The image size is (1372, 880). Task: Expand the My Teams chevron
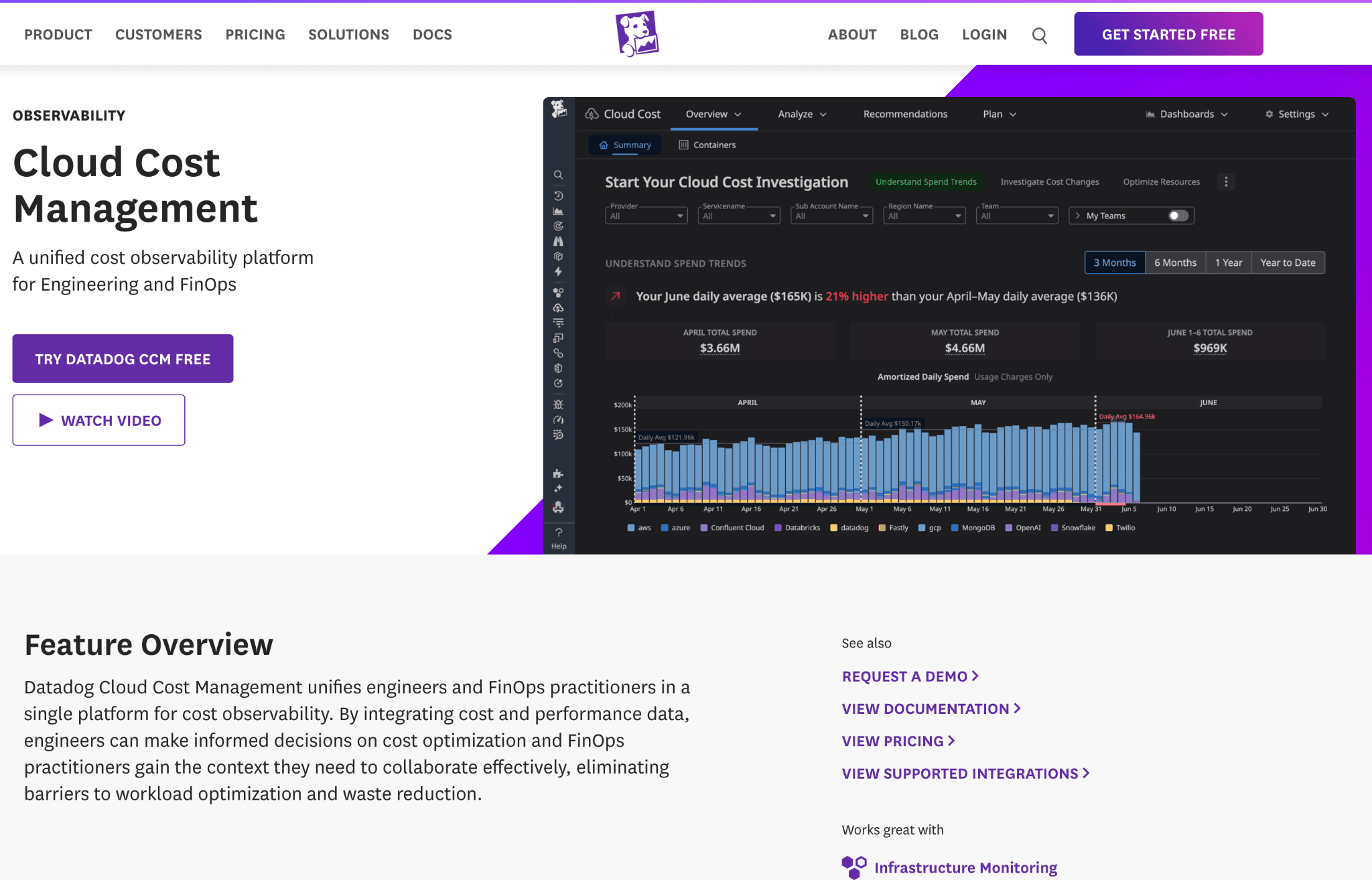point(1077,216)
